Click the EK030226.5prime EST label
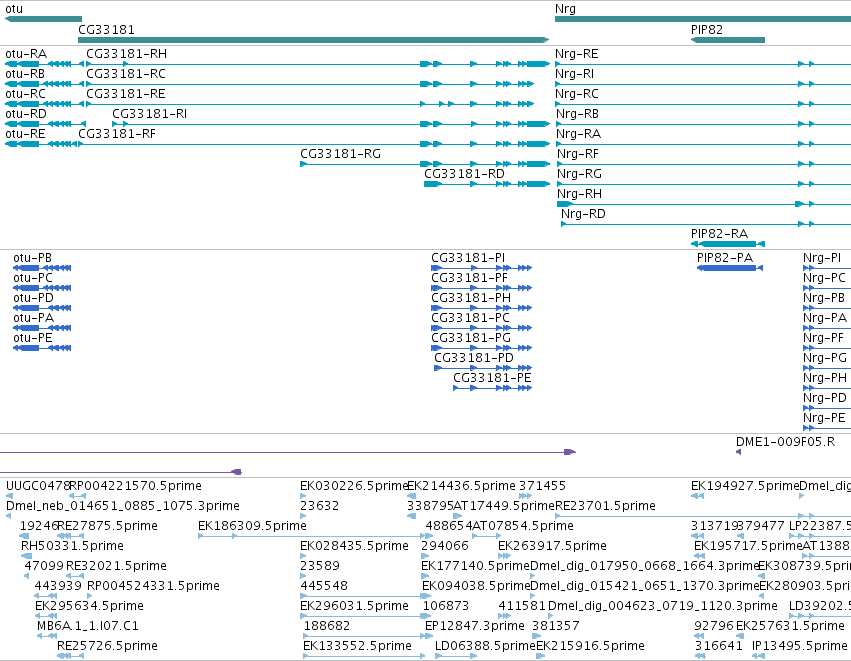This screenshot has height=661, width=851. pos(354,486)
